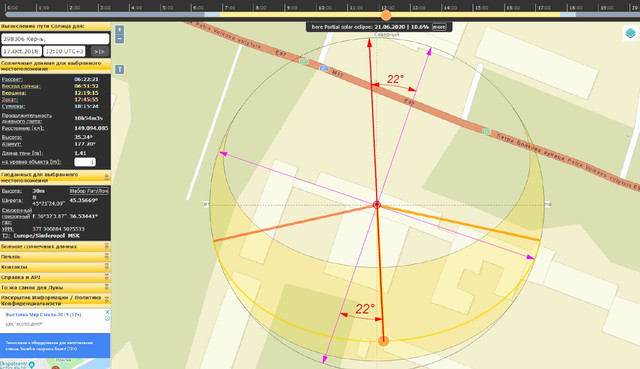Expand the 'Больше солнечных данных' section
Image resolution: width=640 pixels, height=369 pixels.
coord(55,247)
